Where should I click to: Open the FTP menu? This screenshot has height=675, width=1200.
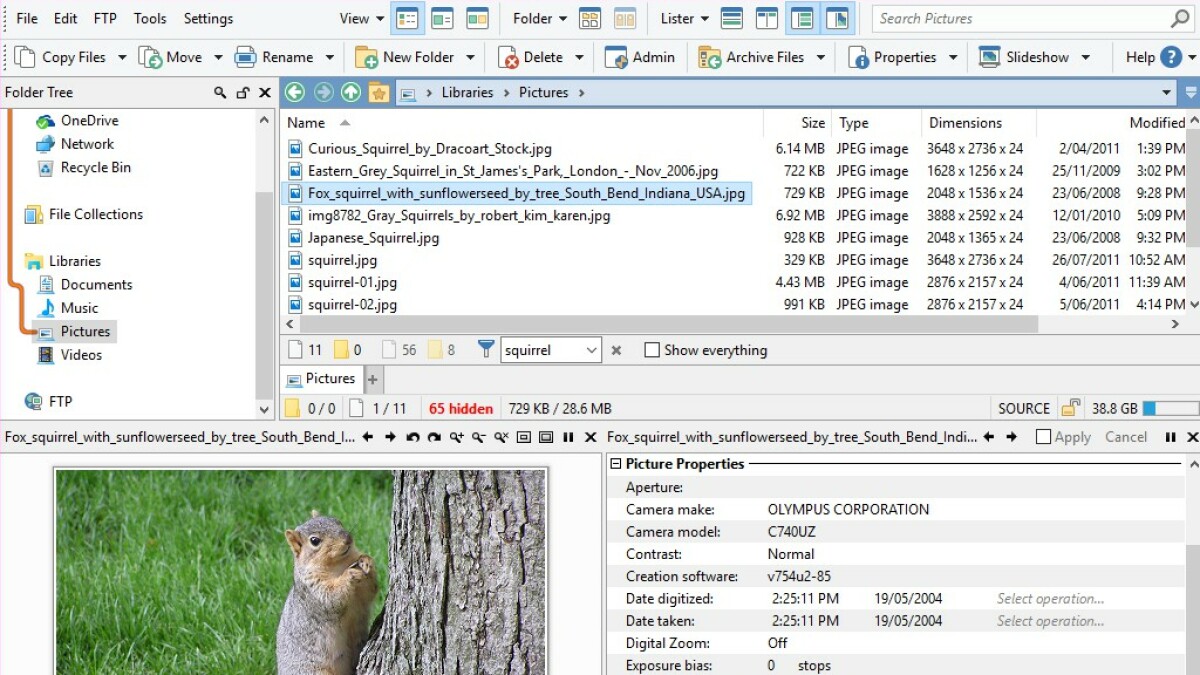[x=105, y=18]
